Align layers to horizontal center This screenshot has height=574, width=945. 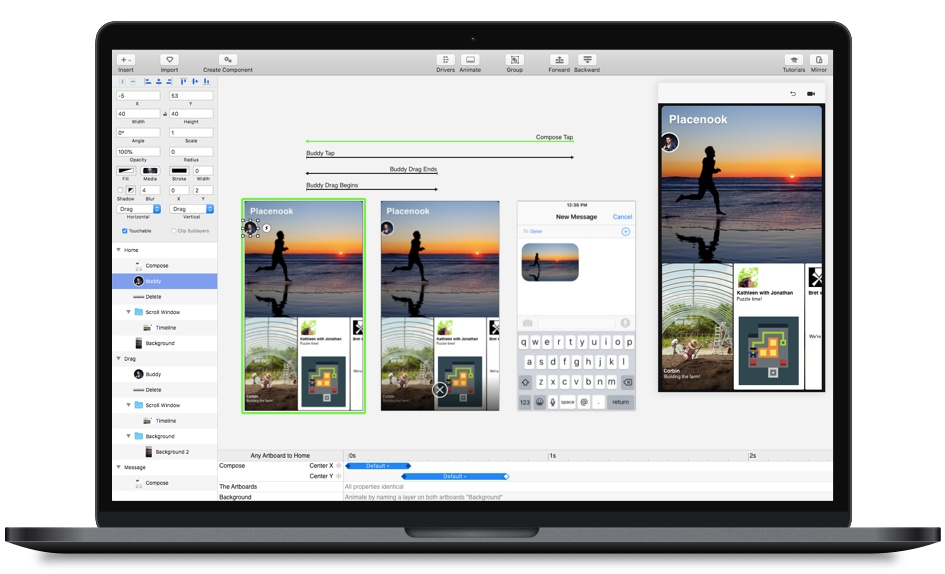[159, 81]
